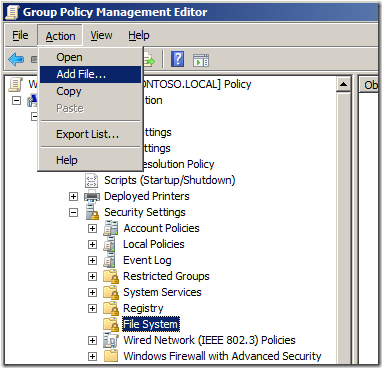The width and height of the screenshot is (382, 368).
Task: Expand the Registry node
Action: (x=92, y=308)
